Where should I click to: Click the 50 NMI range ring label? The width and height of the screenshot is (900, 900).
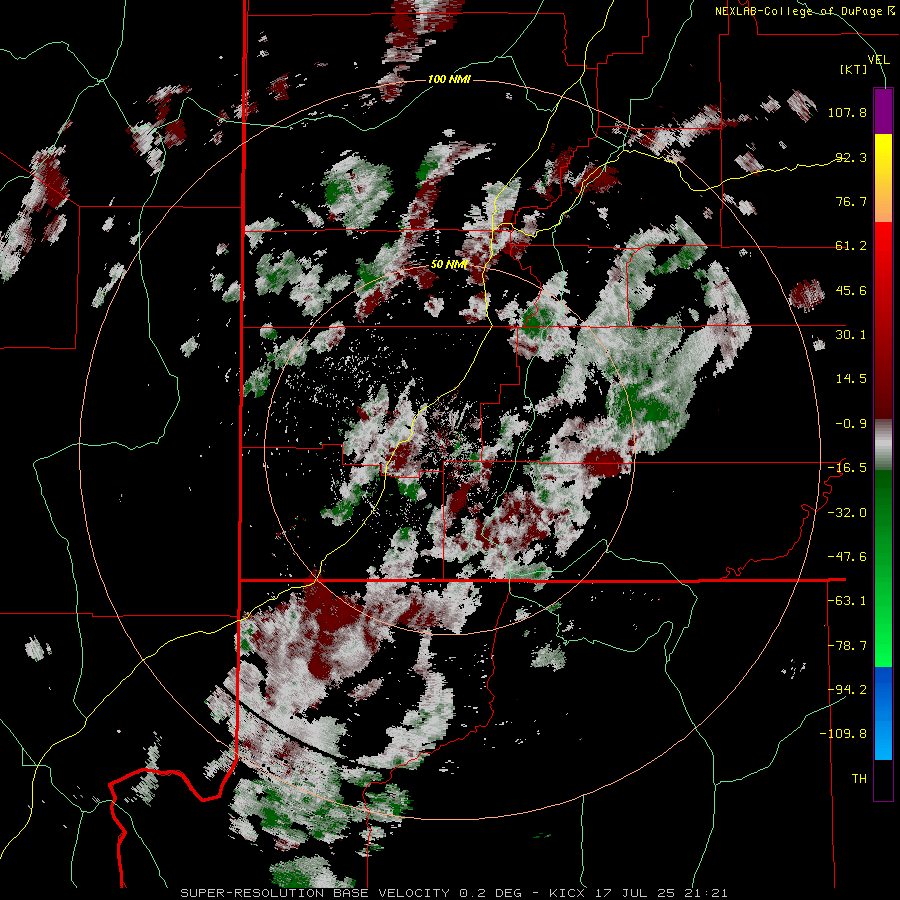coord(449,265)
